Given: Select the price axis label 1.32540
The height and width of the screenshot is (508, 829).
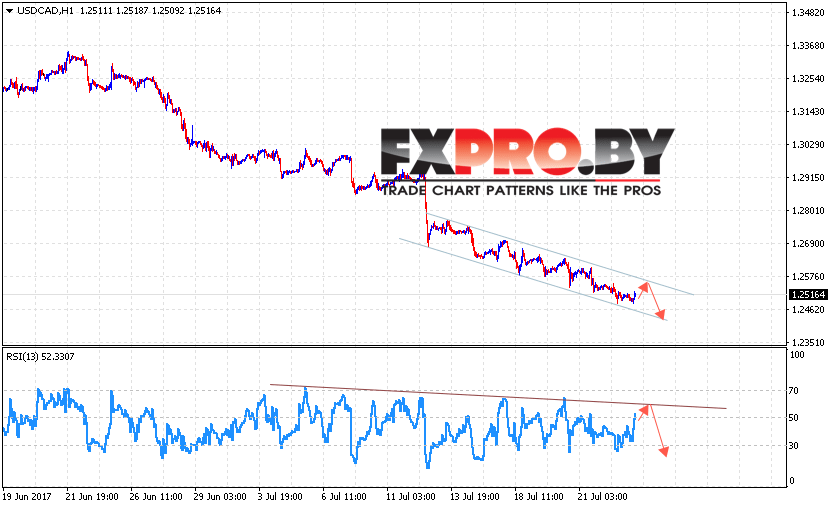Looking at the screenshot, I should click(808, 79).
